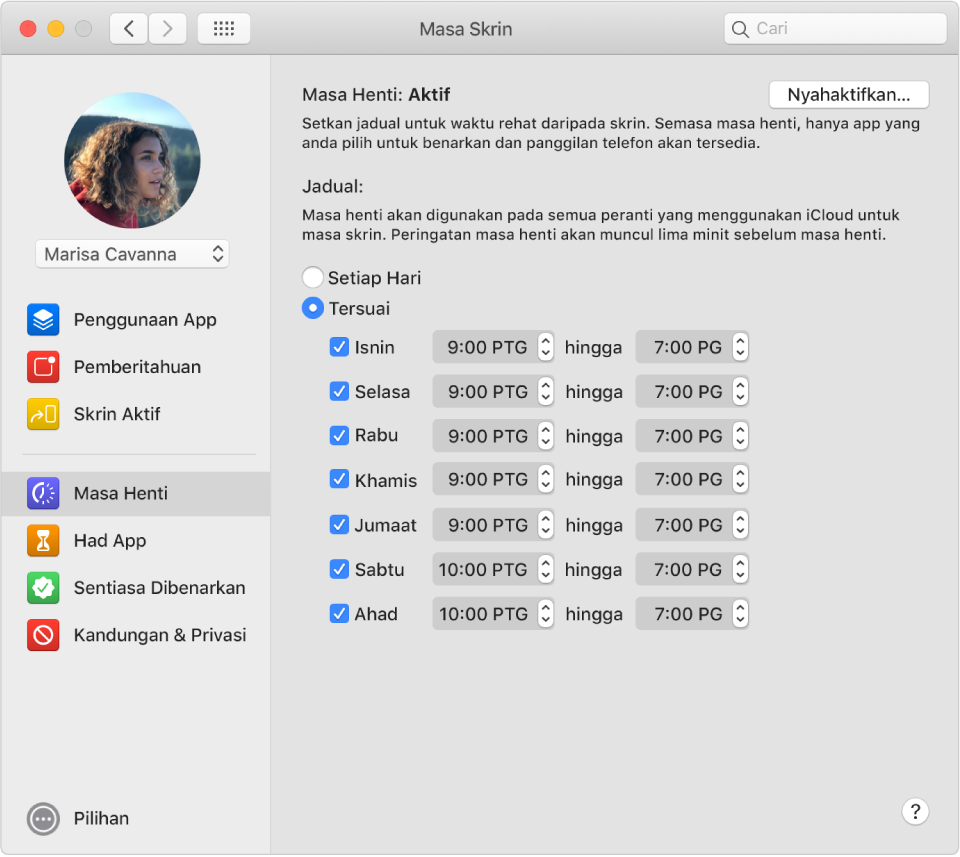Toggle the Rabu checkbox
The height and width of the screenshot is (857, 960).
(x=339, y=436)
